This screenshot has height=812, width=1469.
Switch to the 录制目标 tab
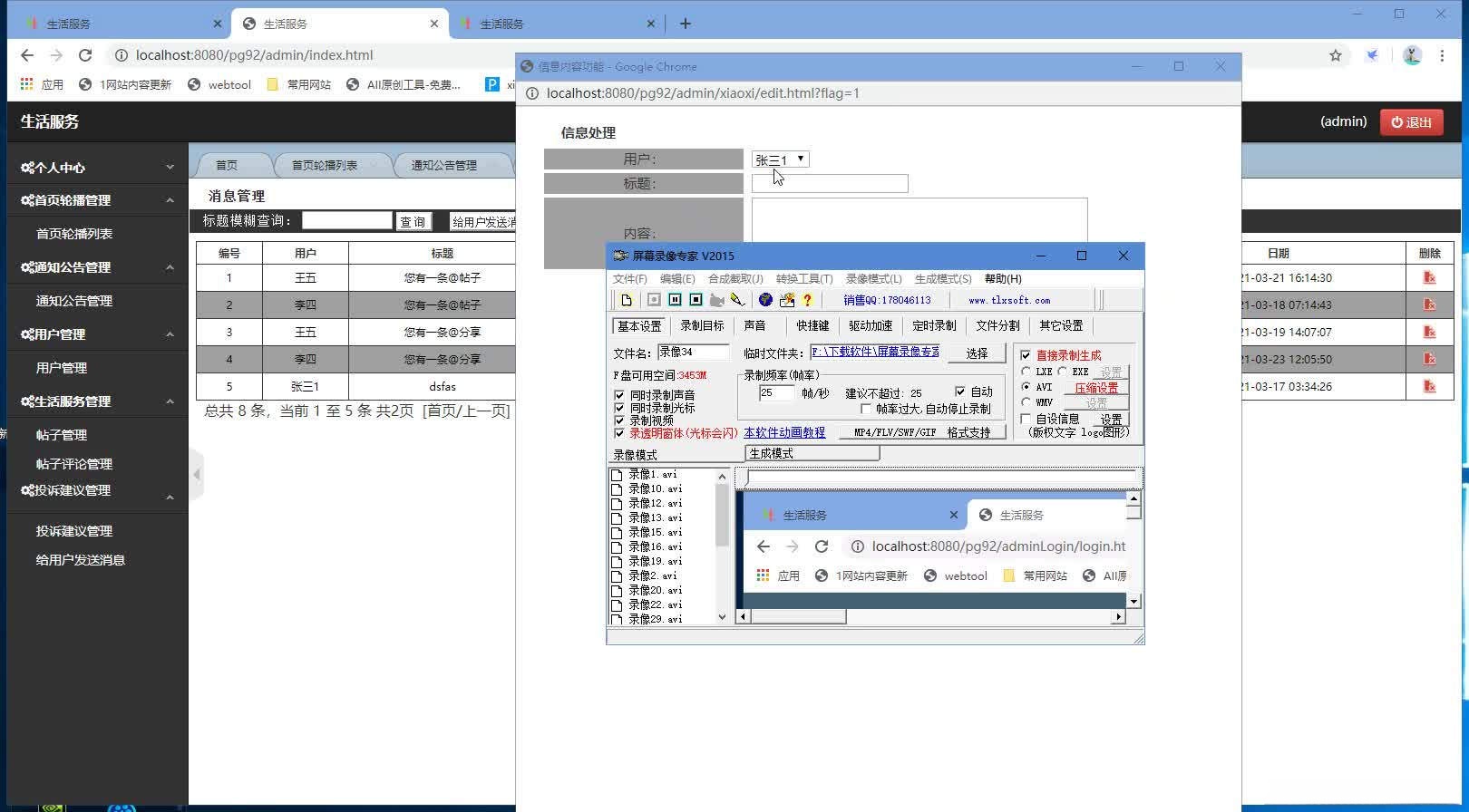pos(702,325)
